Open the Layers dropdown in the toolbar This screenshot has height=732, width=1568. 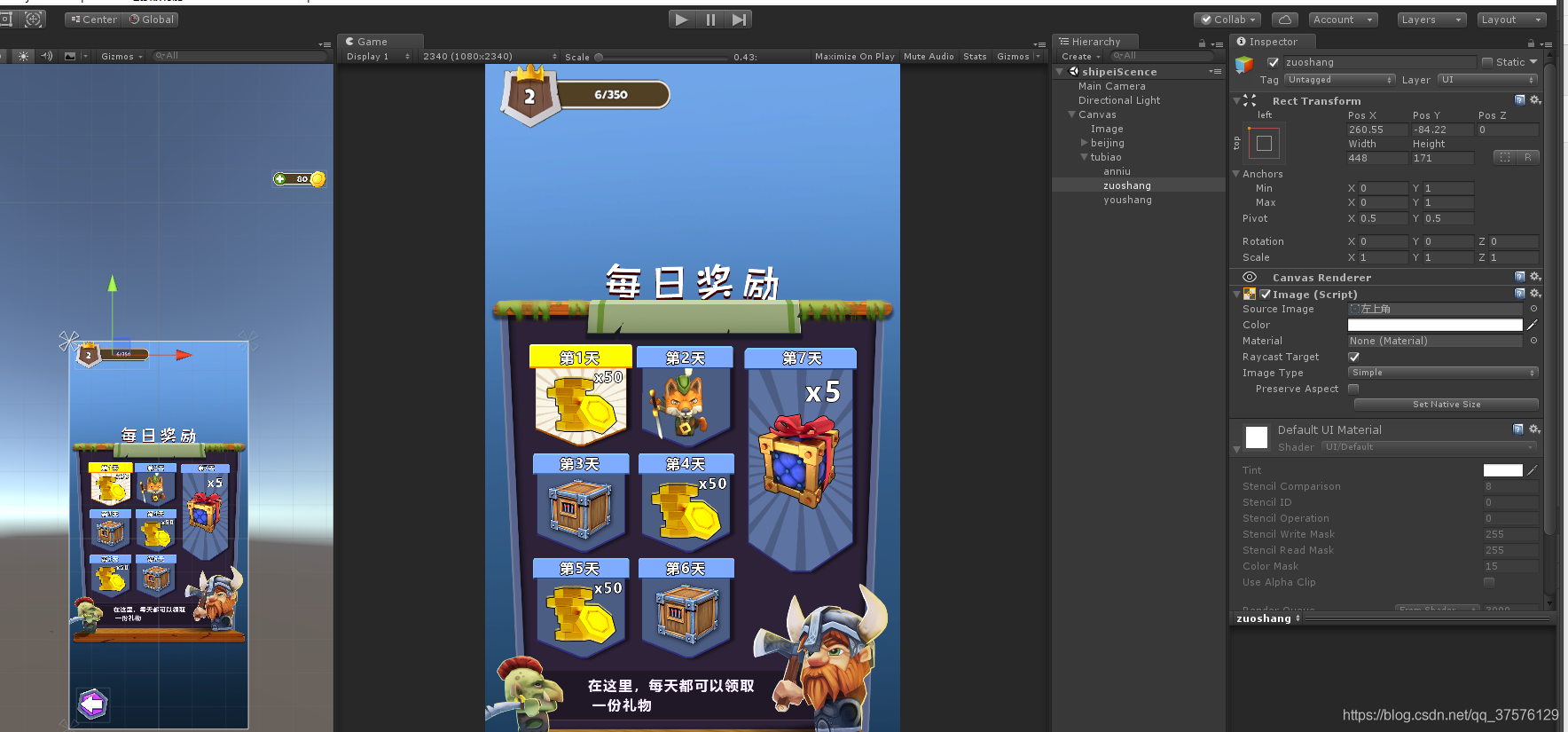point(1432,20)
